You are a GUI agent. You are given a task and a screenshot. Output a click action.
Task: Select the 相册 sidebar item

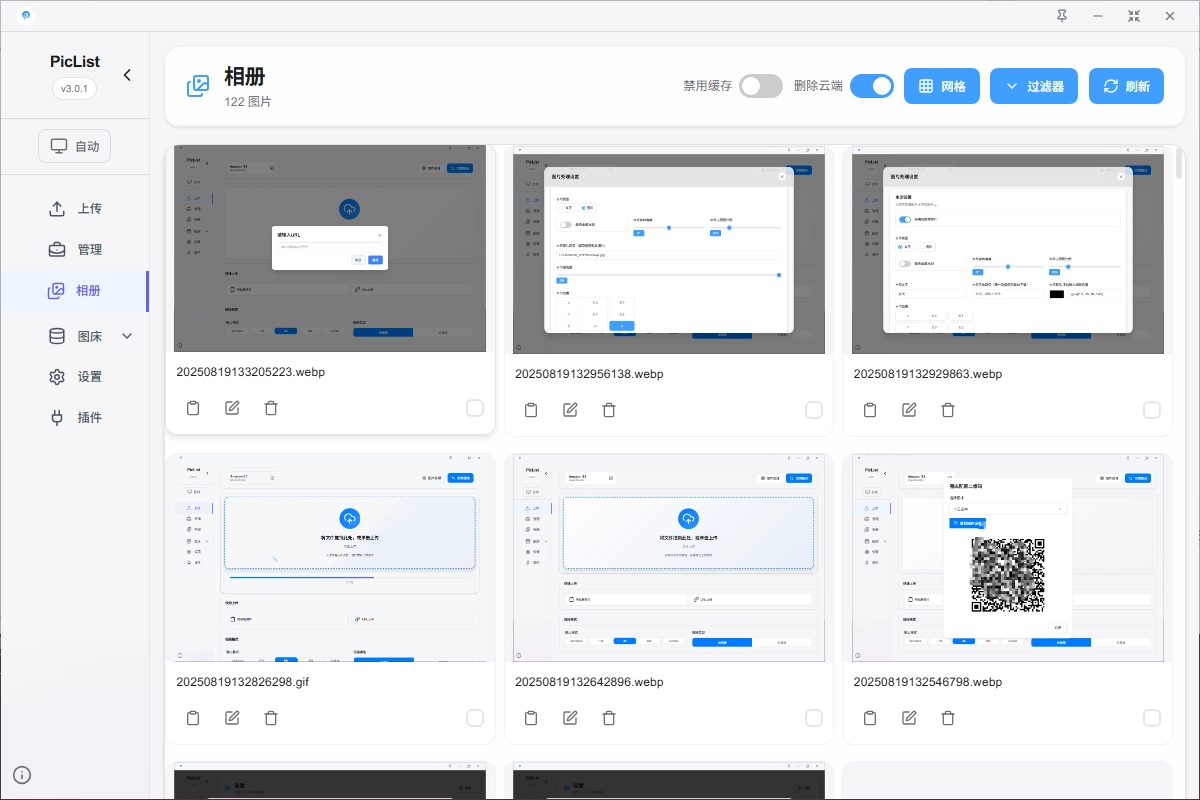click(x=75, y=291)
